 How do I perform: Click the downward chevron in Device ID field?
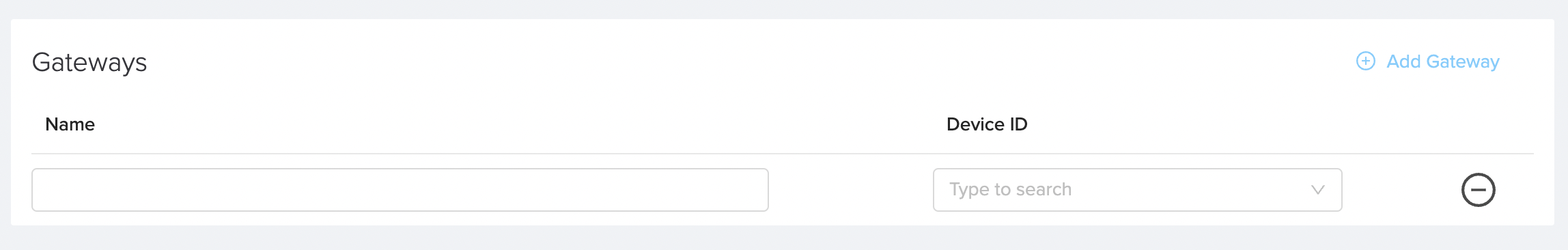coord(1318,190)
